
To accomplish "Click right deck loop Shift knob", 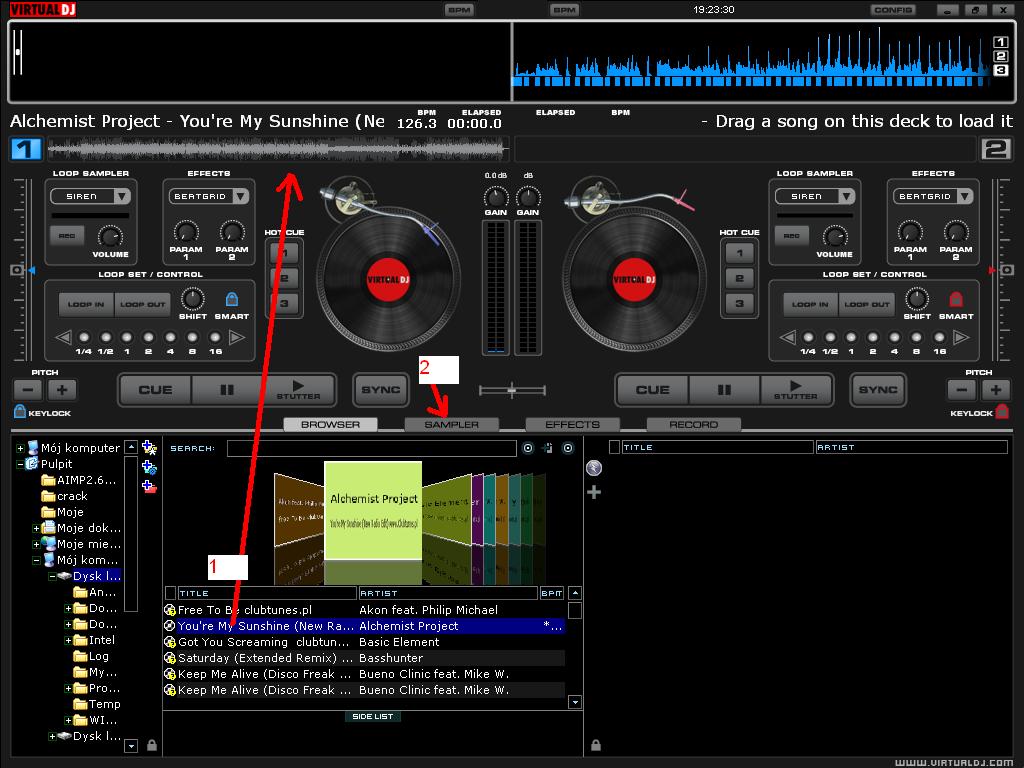I will pyautogui.click(x=917, y=300).
